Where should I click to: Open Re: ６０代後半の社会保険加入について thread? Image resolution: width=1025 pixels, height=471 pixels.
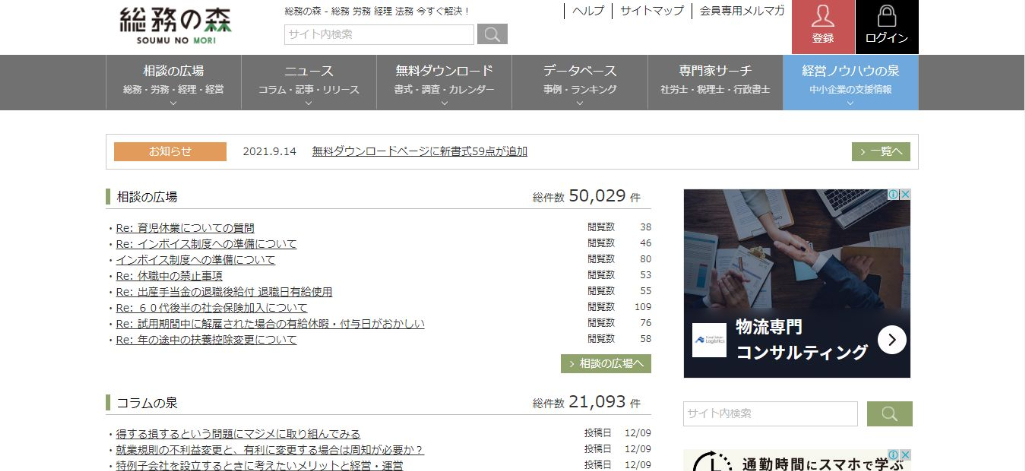[211, 308]
